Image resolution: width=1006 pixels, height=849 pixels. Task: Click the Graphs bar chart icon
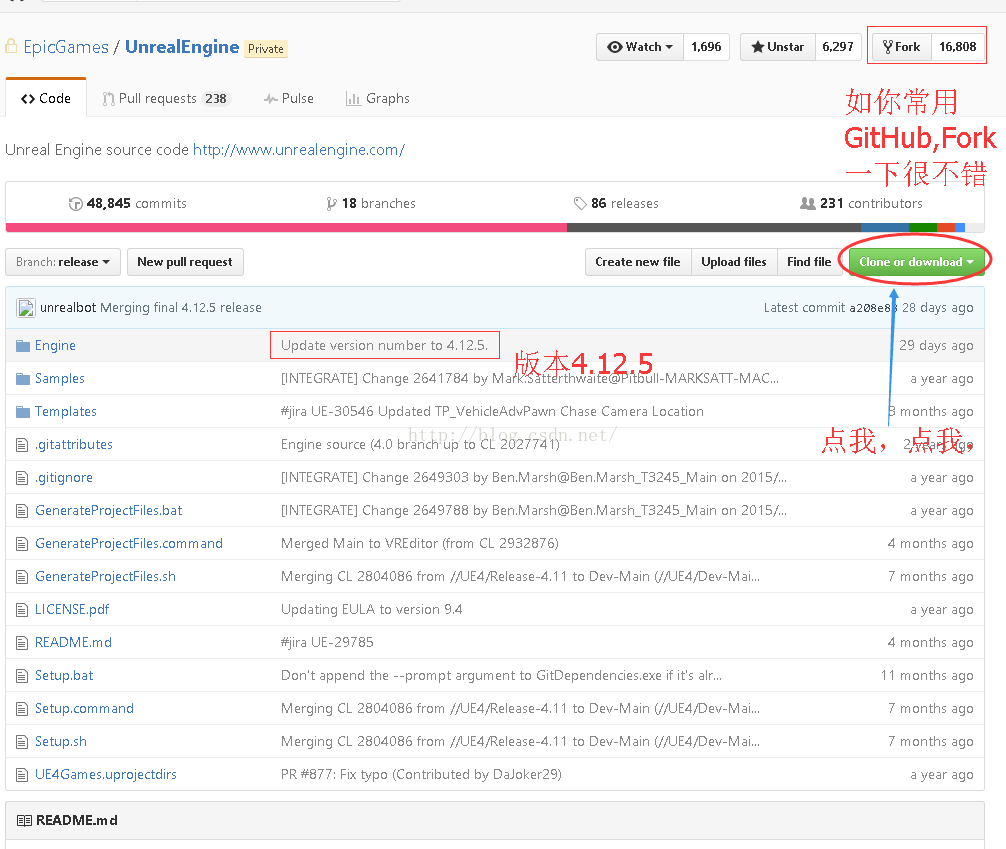[353, 99]
